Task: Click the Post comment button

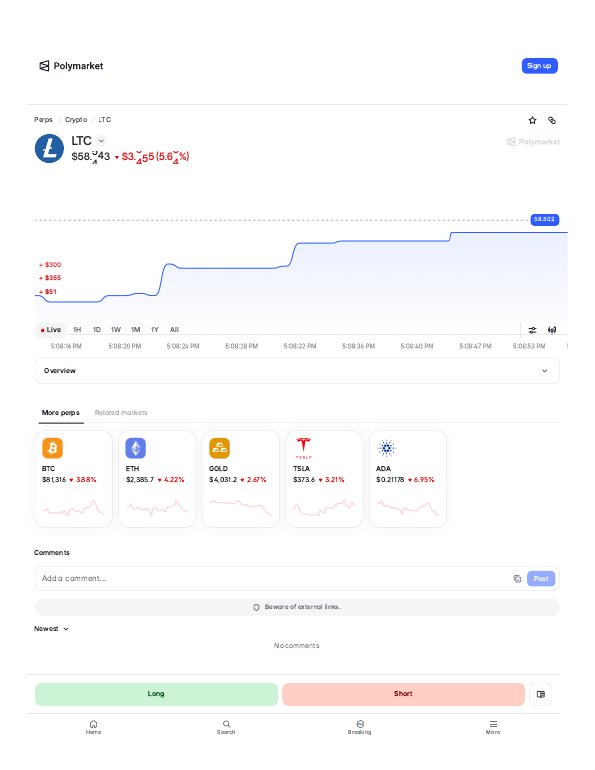Action: click(541, 578)
